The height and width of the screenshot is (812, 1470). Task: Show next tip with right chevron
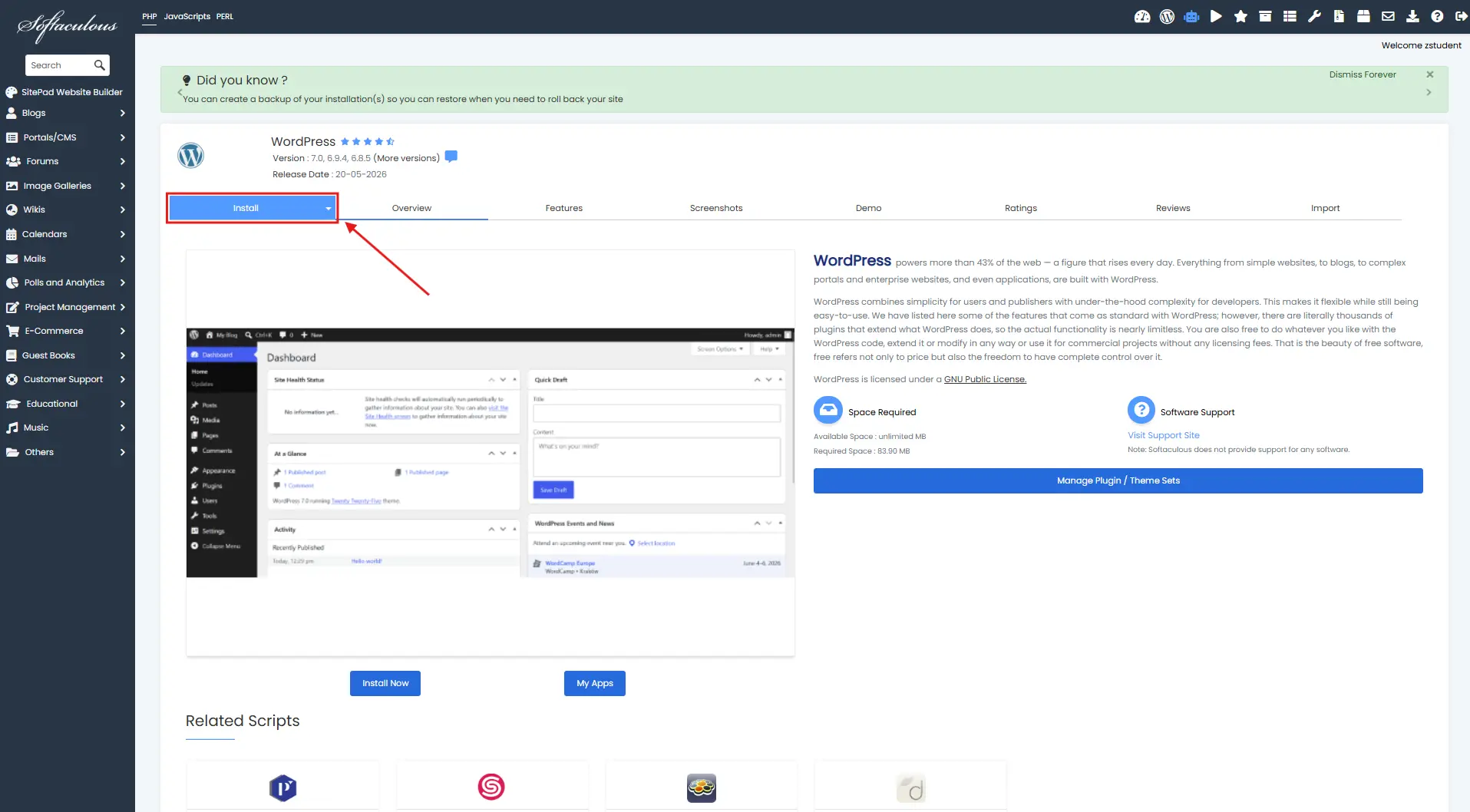click(x=1429, y=92)
